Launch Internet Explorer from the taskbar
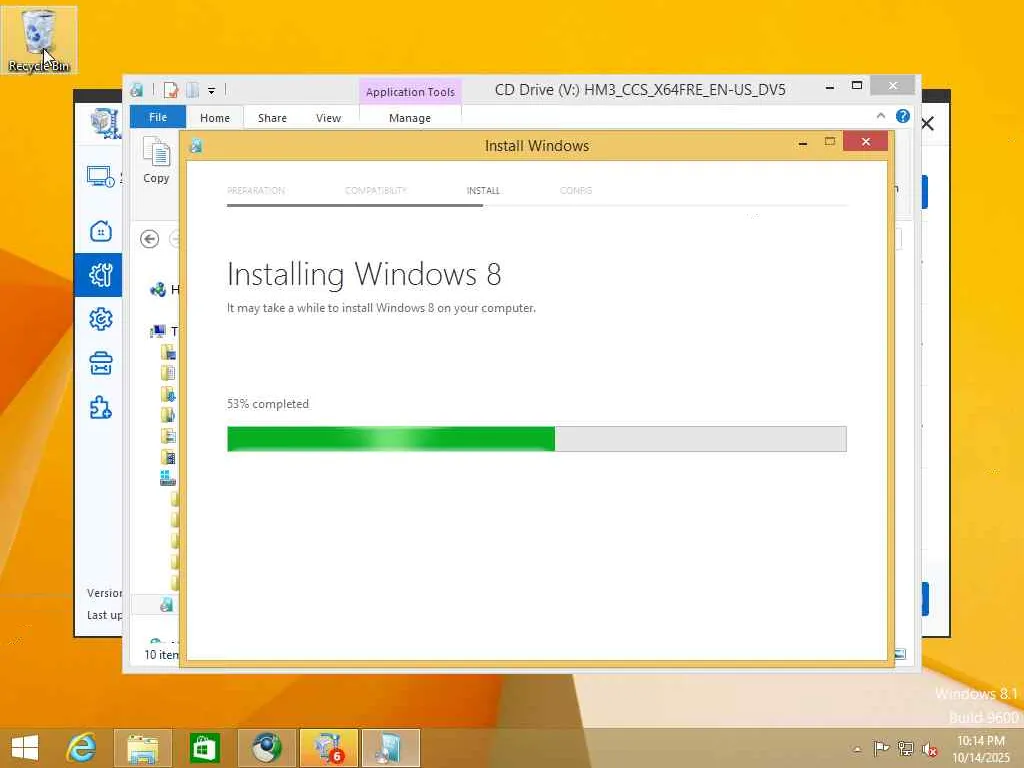 [x=82, y=748]
